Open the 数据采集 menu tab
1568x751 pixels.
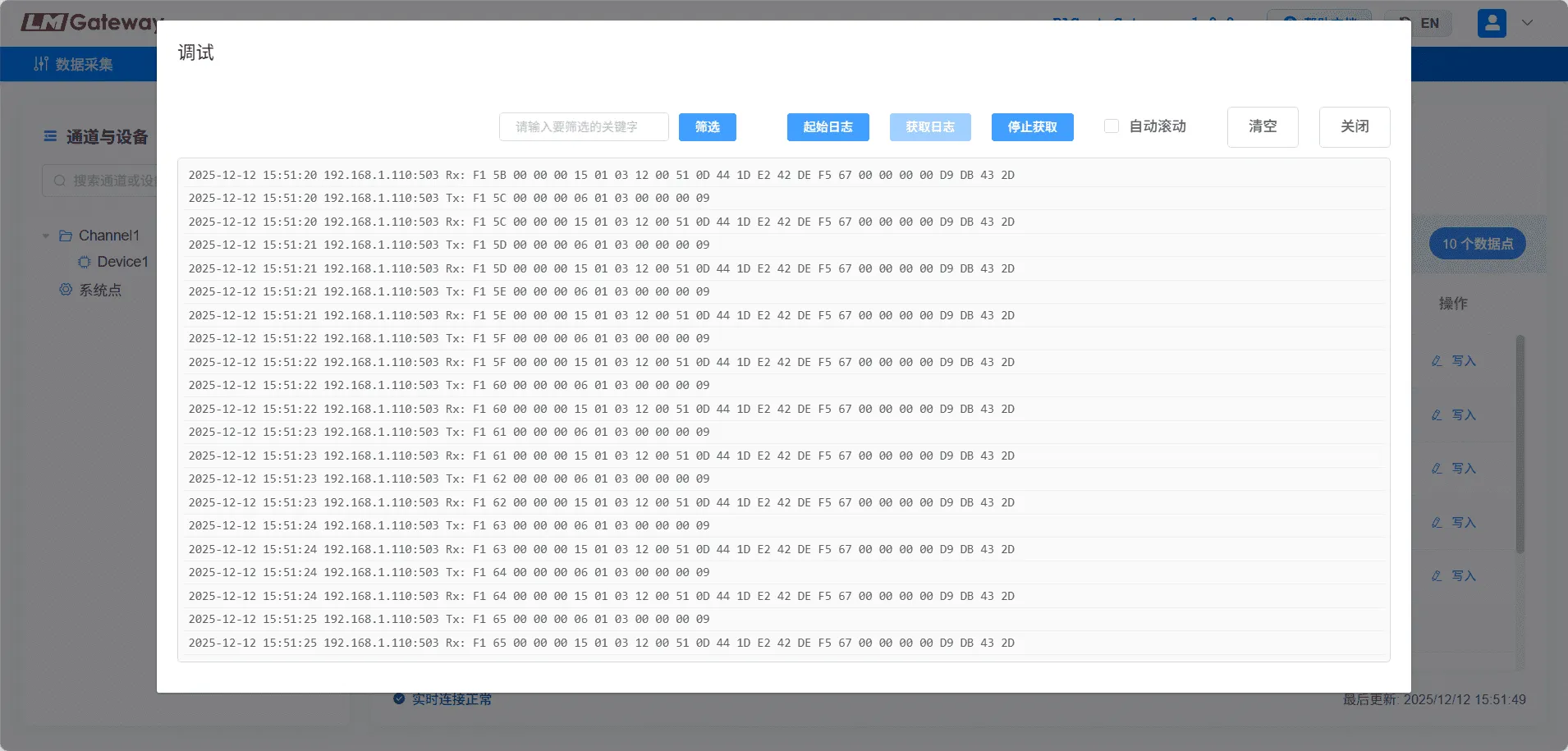click(x=74, y=64)
